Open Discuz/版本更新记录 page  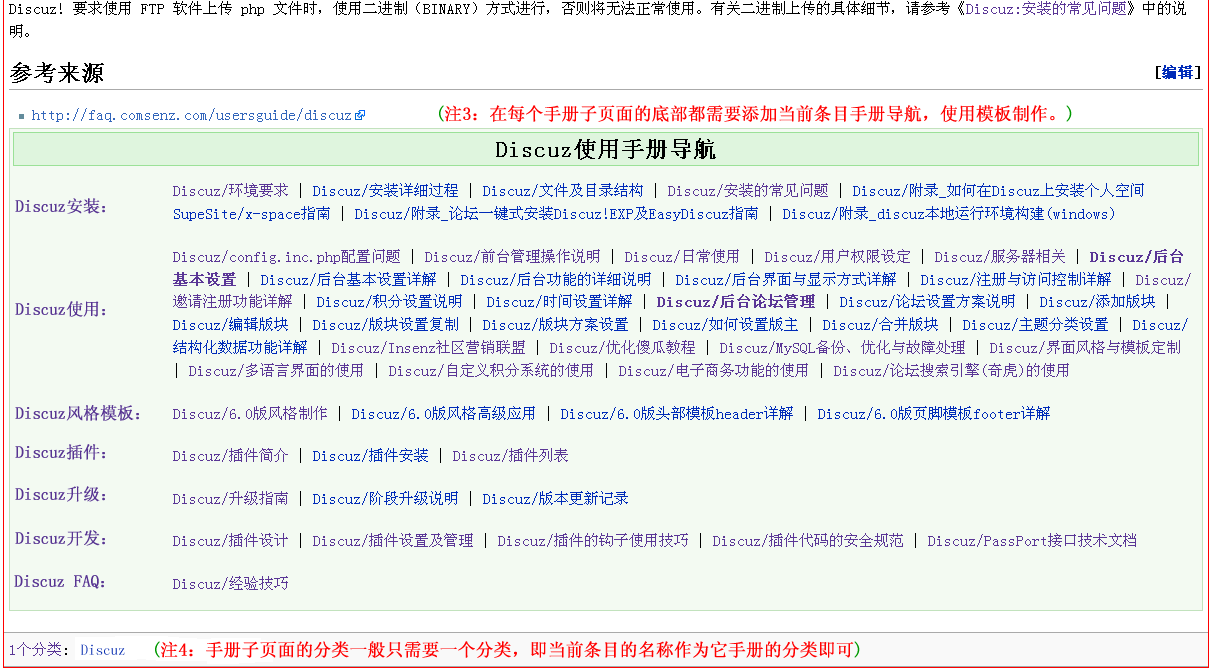pos(555,498)
